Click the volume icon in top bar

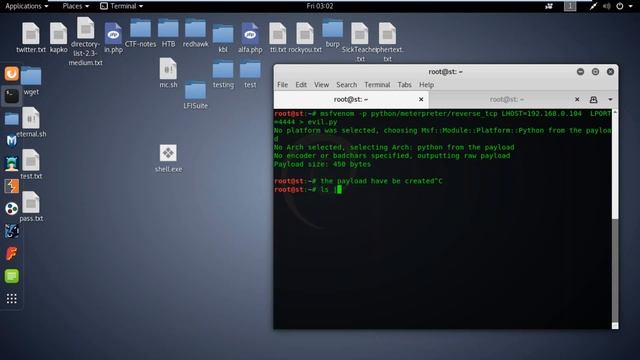607,6
